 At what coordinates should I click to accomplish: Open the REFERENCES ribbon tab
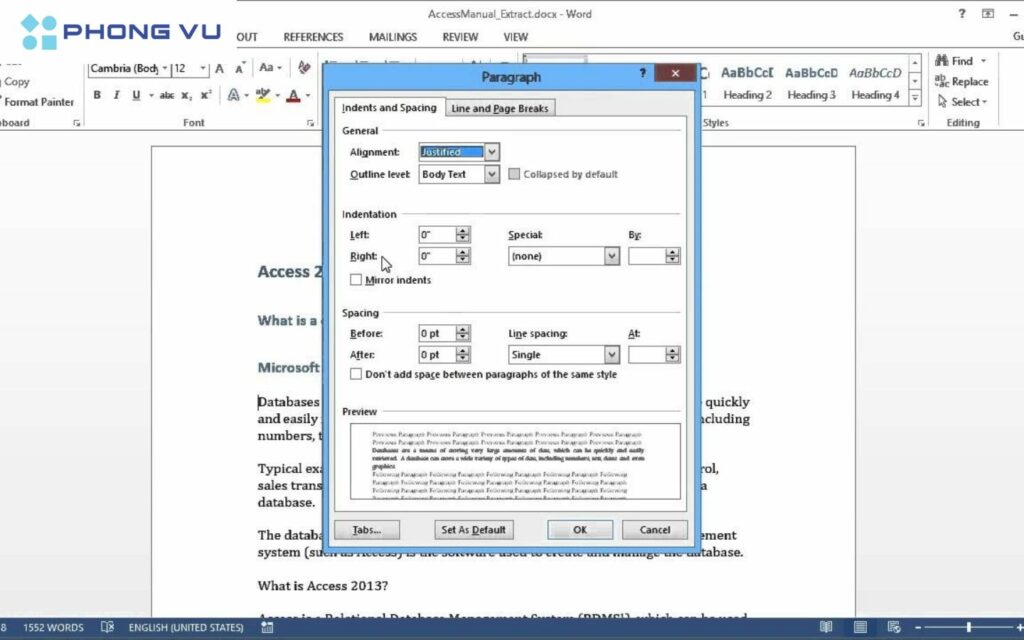[313, 37]
